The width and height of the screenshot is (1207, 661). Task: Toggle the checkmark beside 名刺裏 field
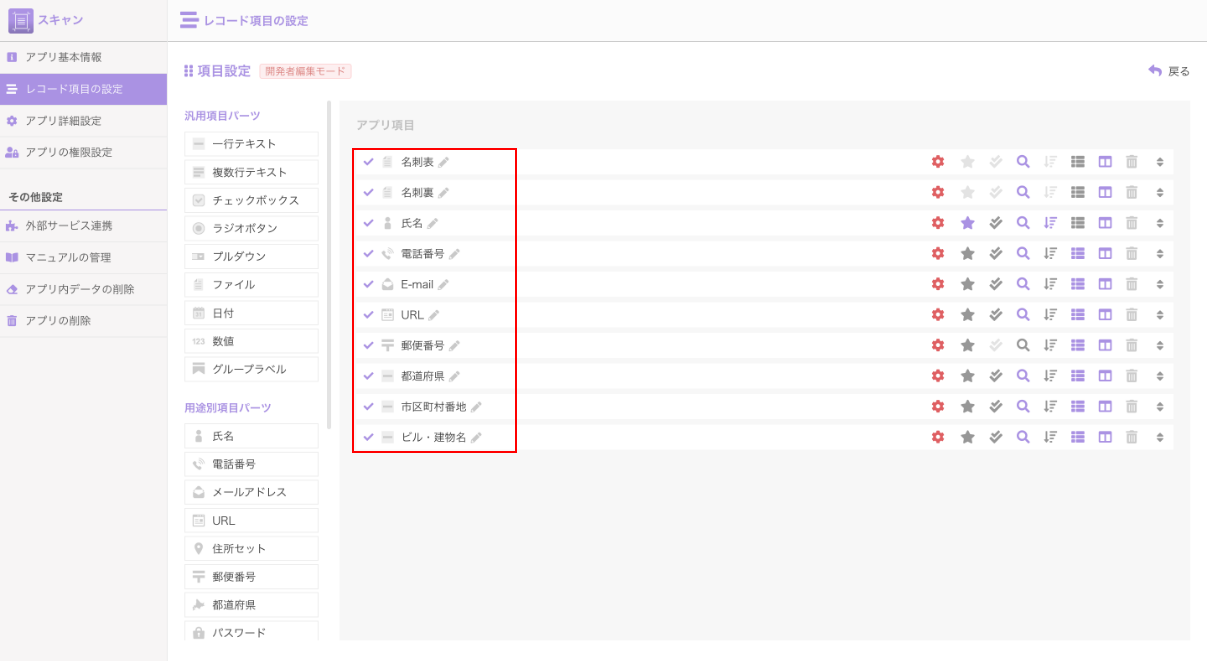click(x=368, y=192)
